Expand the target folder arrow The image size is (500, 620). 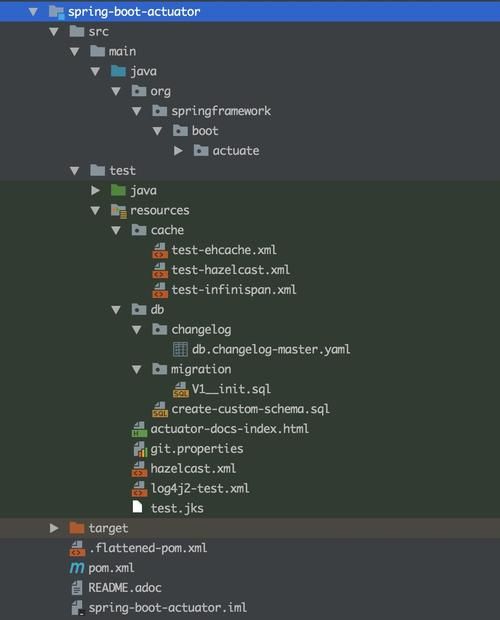54,528
